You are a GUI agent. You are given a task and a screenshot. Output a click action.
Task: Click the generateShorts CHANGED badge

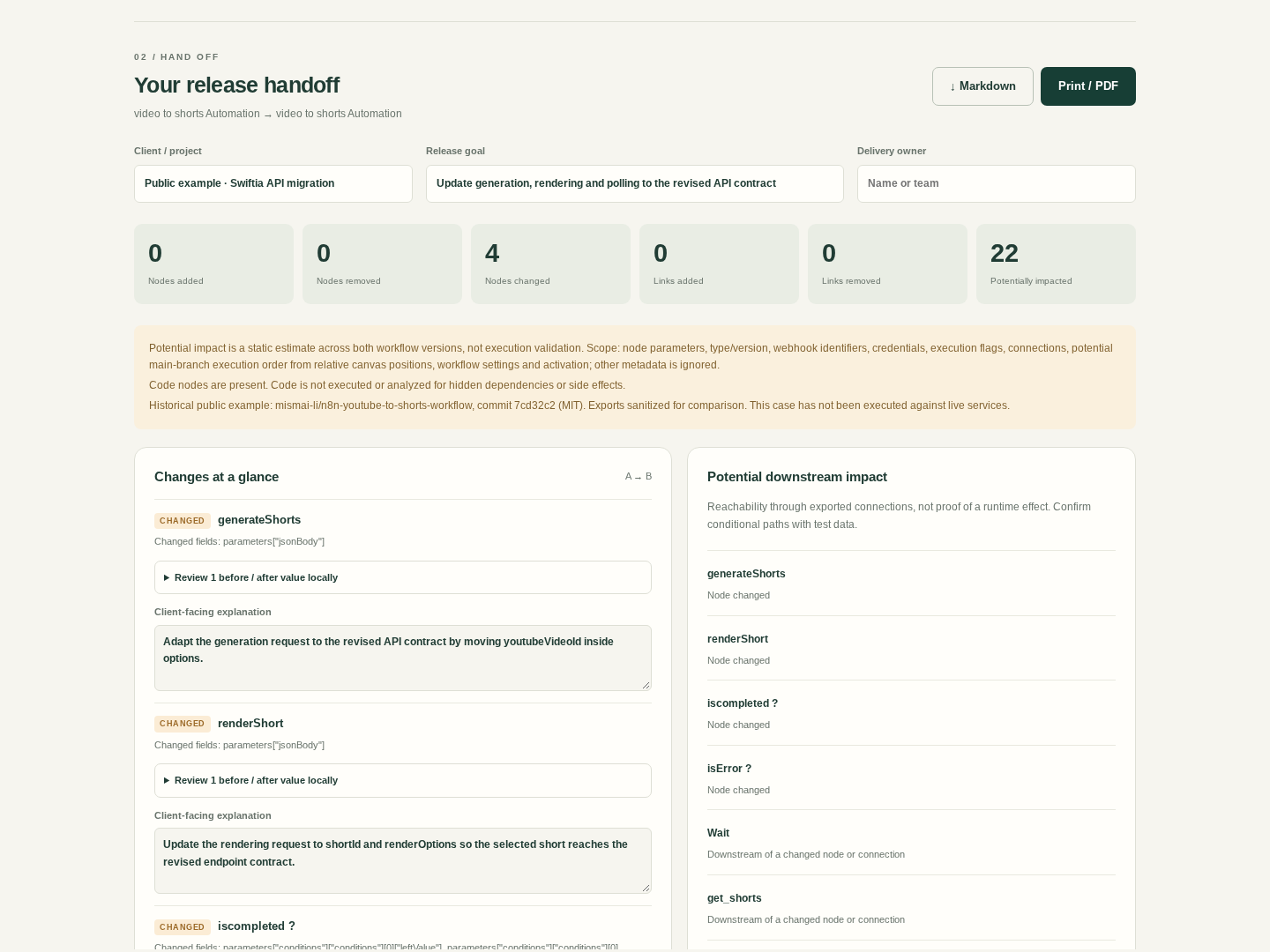[x=183, y=521]
